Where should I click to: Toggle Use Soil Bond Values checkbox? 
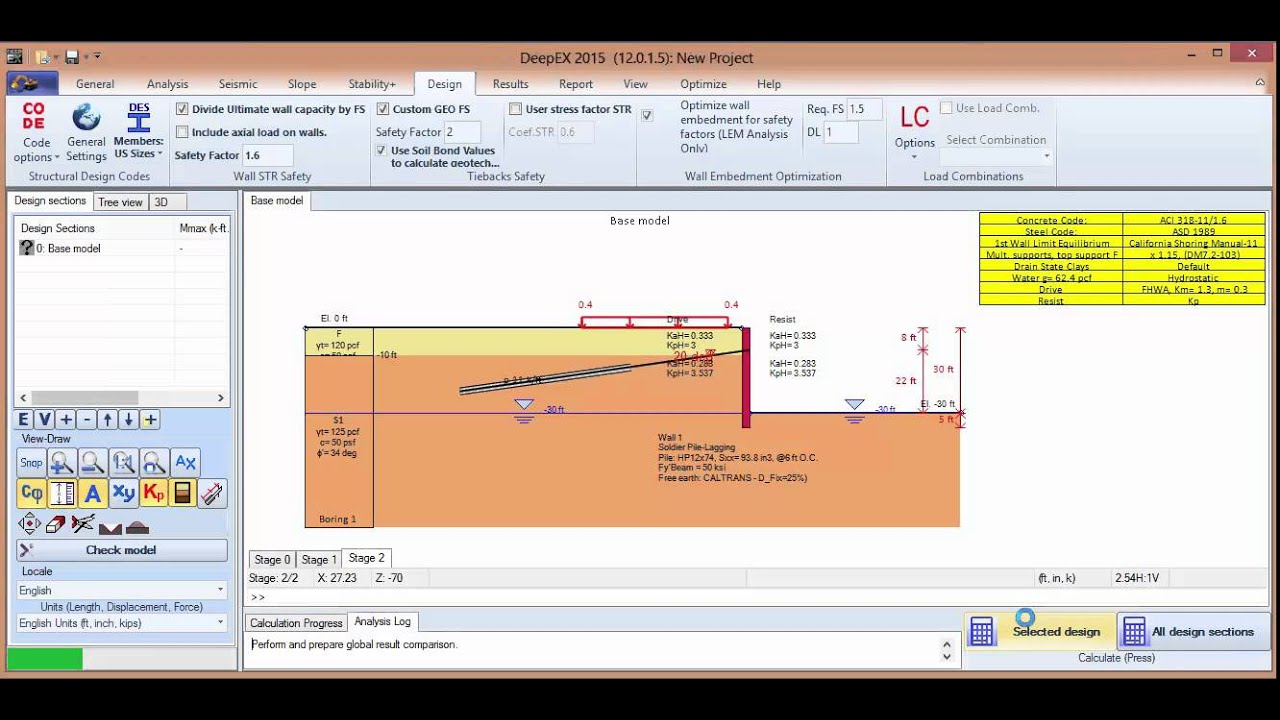pyautogui.click(x=381, y=150)
